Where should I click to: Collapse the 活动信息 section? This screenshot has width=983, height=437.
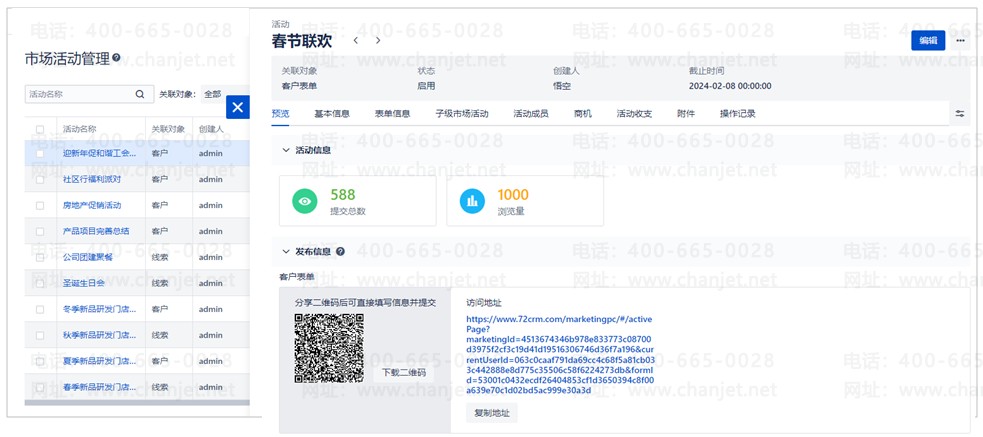[x=286, y=150]
